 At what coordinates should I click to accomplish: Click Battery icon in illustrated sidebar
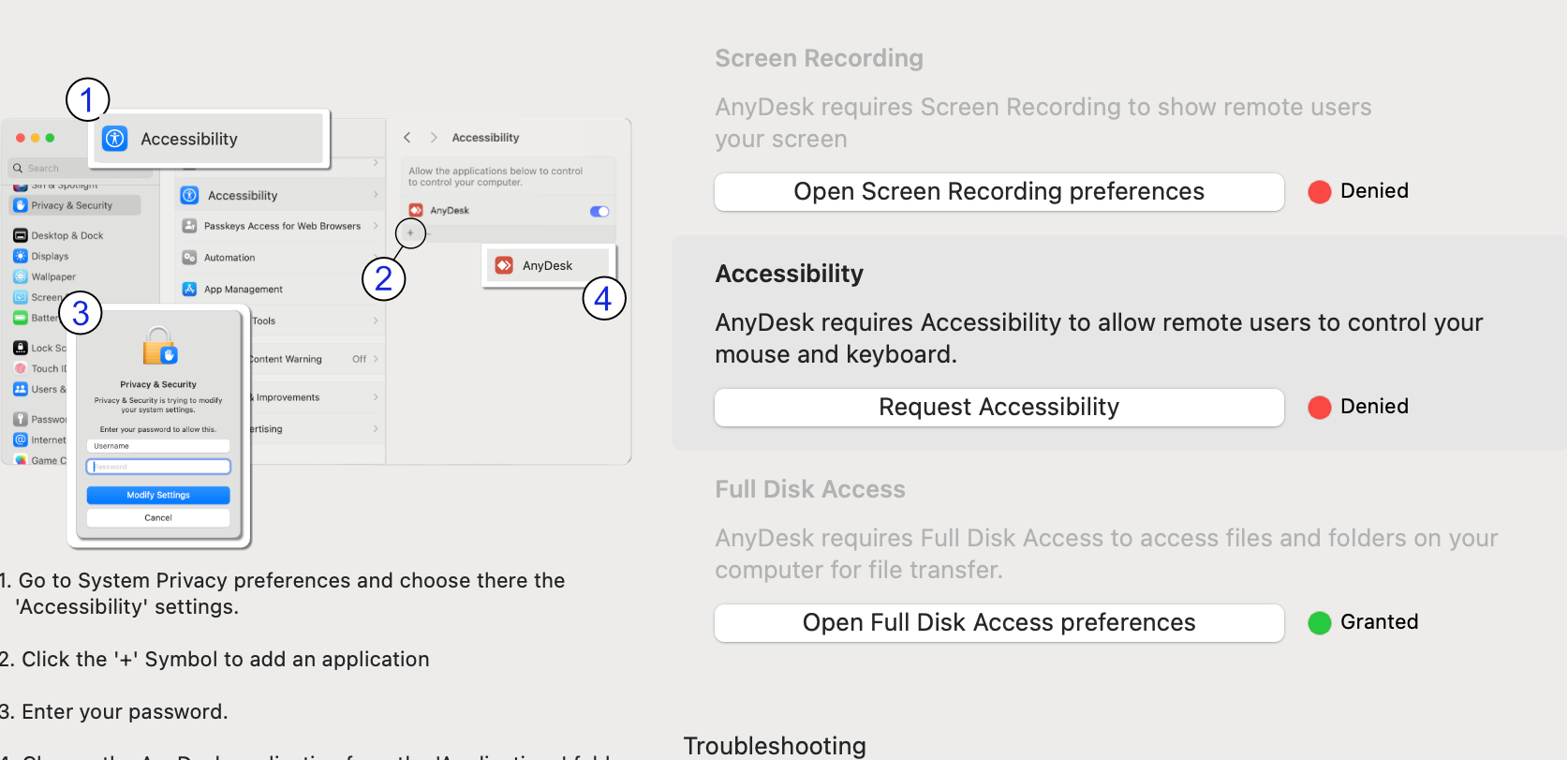click(x=21, y=318)
